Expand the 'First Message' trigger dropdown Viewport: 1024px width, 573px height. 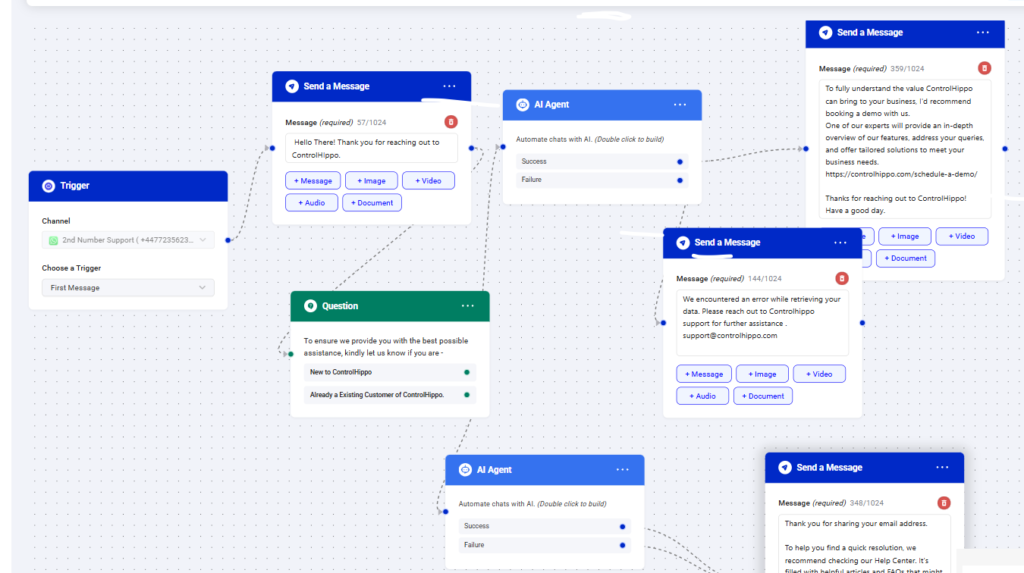click(x=130, y=288)
